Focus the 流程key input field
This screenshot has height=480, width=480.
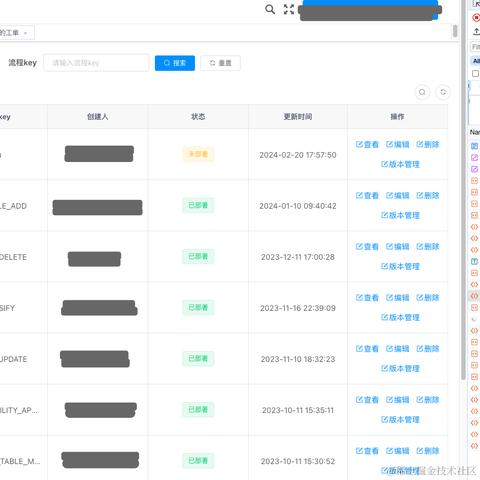(x=96, y=63)
